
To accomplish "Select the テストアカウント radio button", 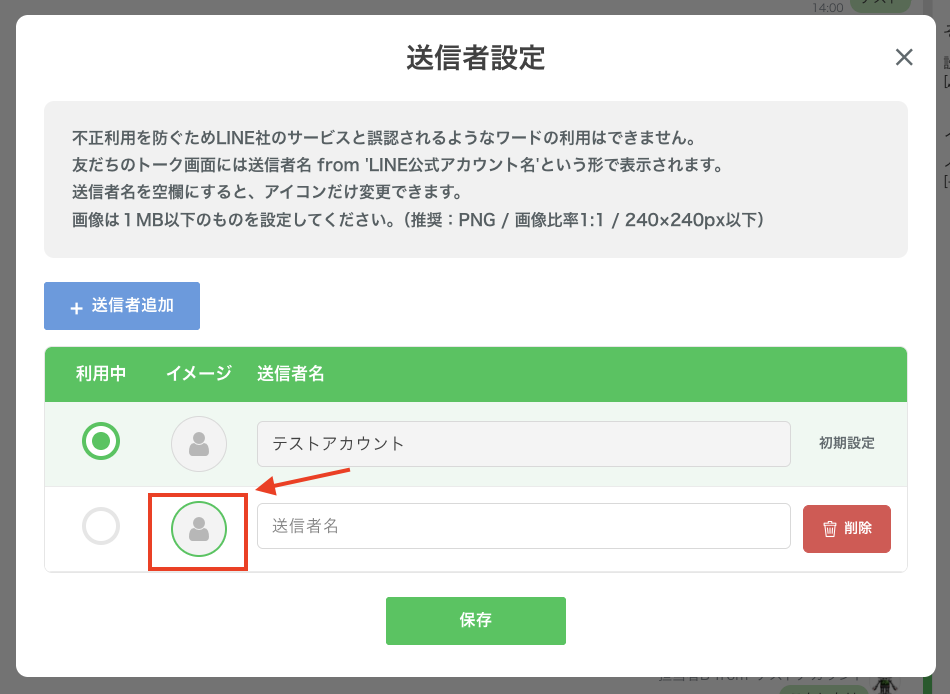I will (101, 441).
